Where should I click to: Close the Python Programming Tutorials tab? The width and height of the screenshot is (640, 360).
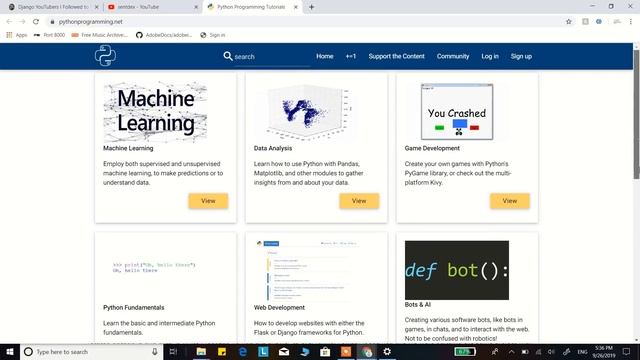point(296,7)
